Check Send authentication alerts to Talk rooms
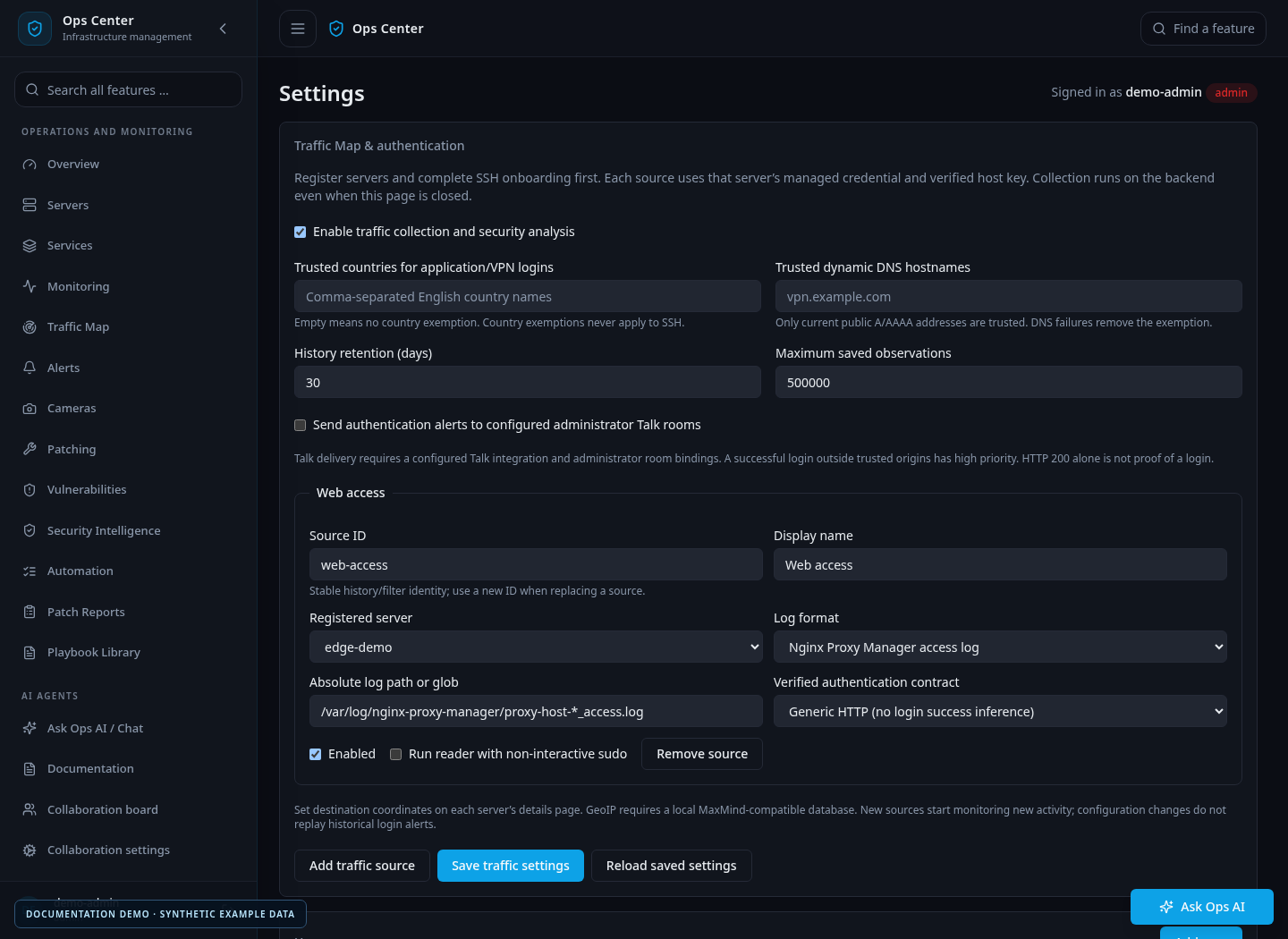Screen dimensions: 1288x939 pyautogui.click(x=301, y=426)
